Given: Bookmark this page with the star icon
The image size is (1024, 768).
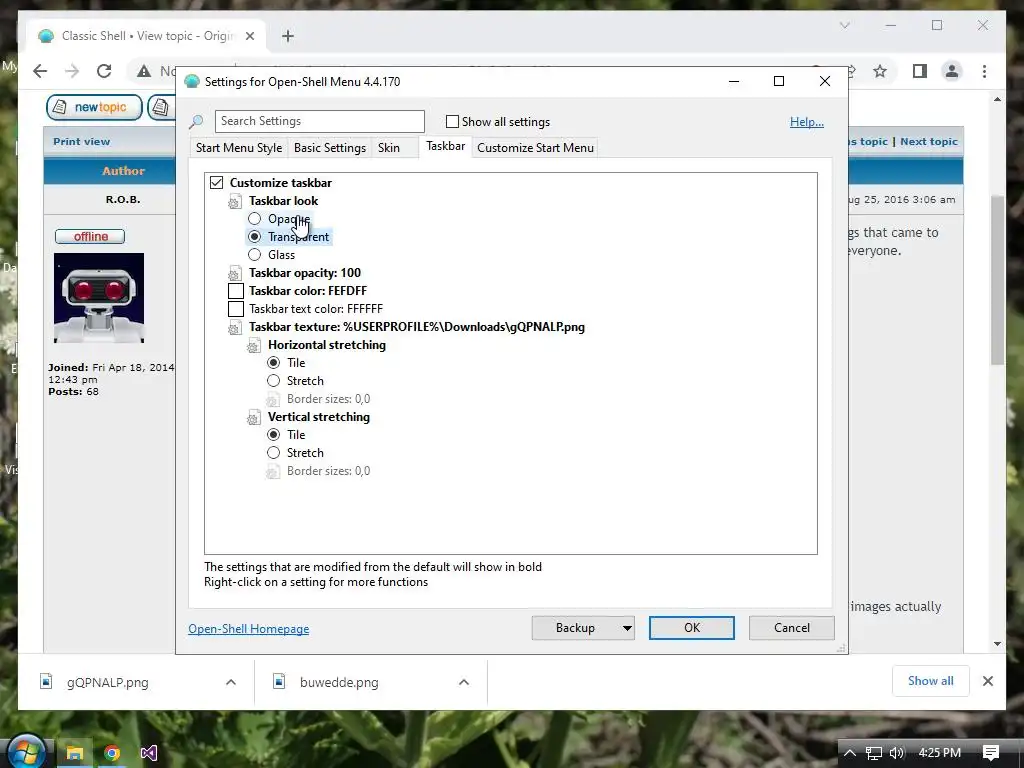Looking at the screenshot, I should click(x=880, y=71).
